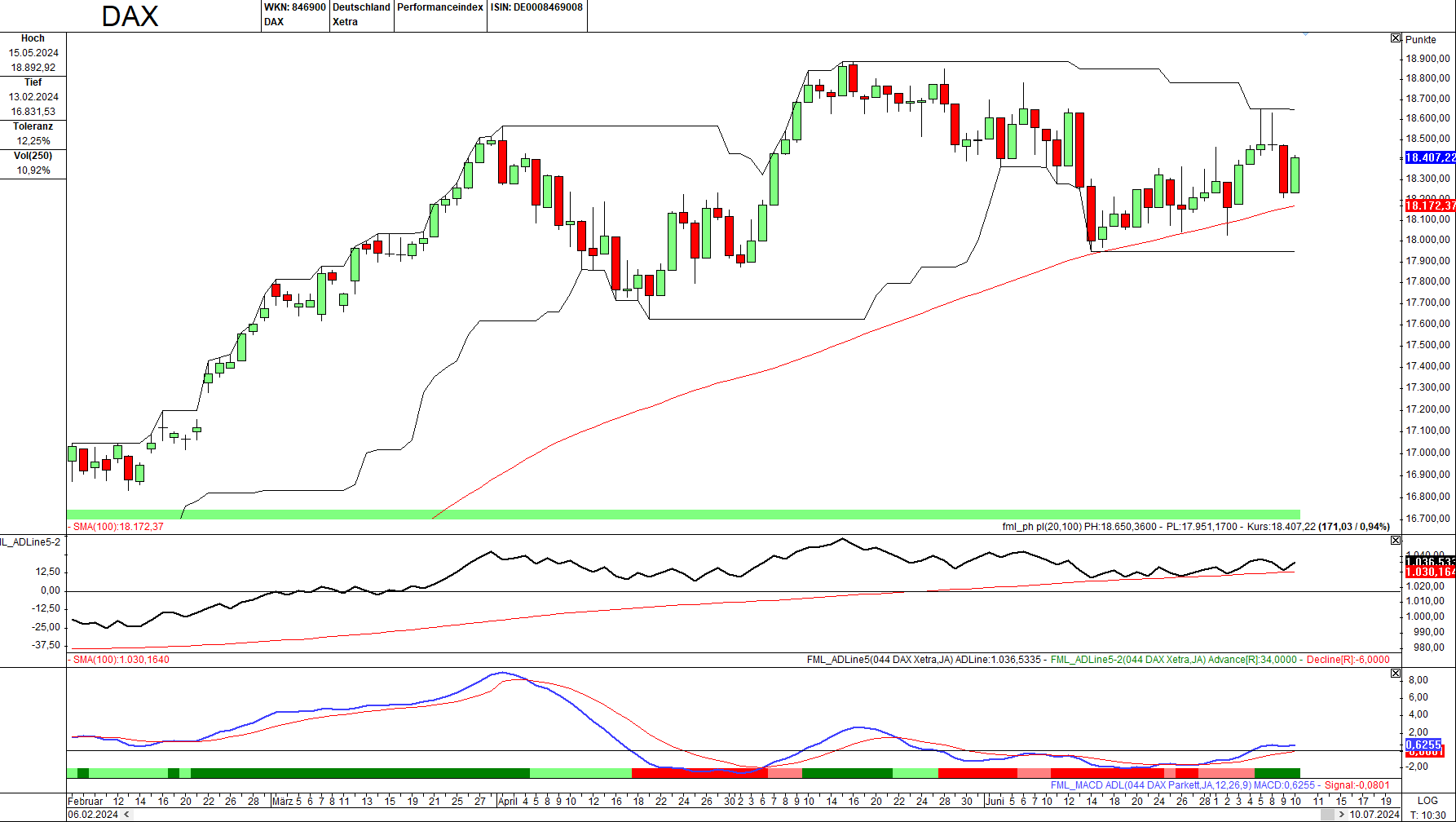Click the start date field 06.02.2024
This screenshot has height=822, width=1456.
coord(93,815)
